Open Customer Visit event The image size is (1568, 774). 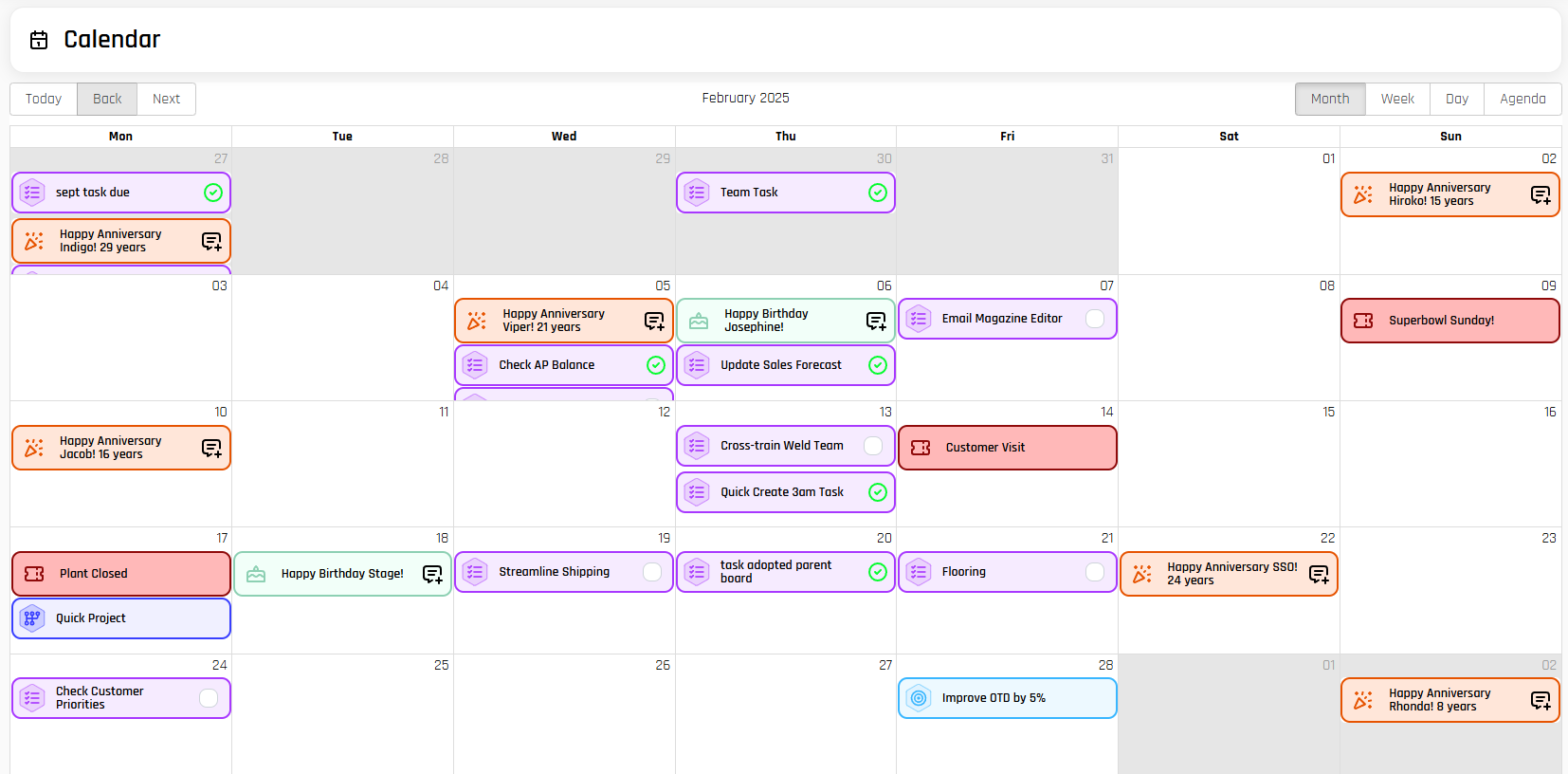coord(1008,448)
